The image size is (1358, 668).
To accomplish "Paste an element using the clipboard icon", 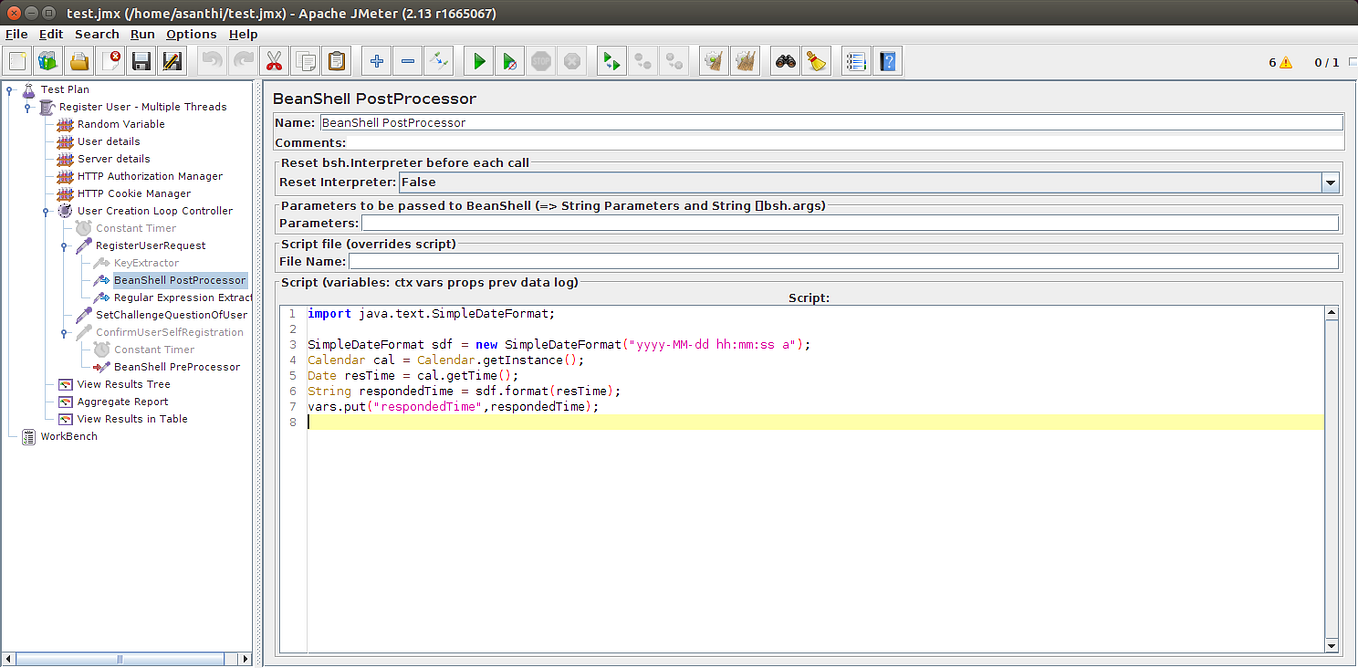I will point(337,60).
